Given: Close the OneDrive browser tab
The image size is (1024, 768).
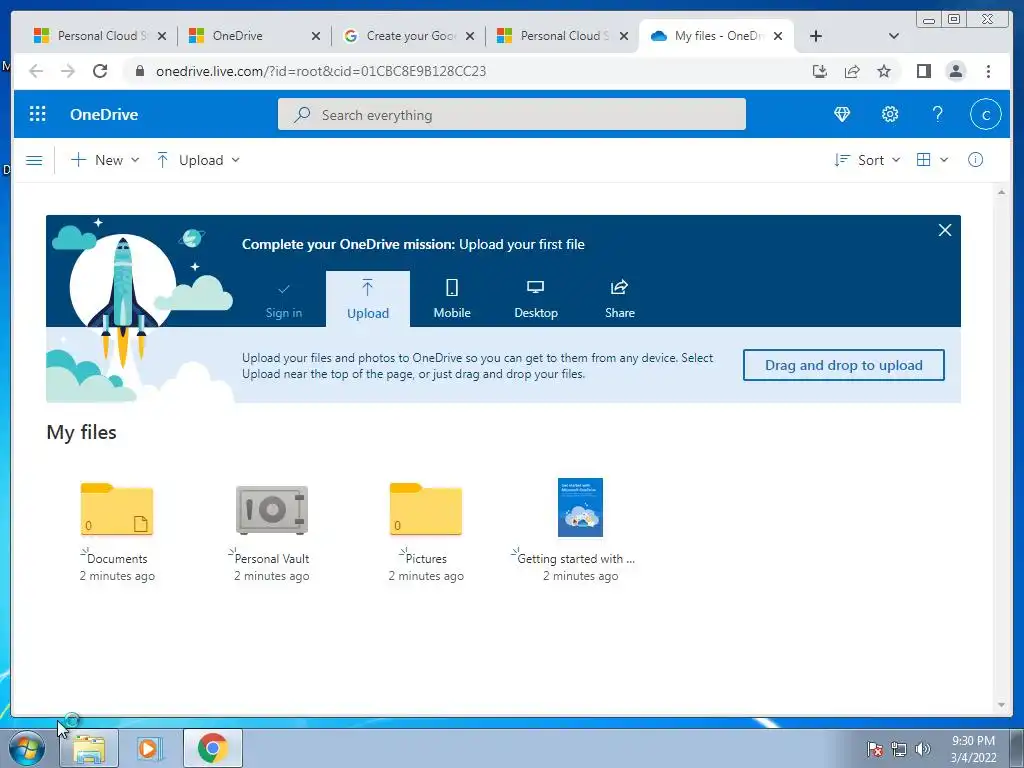Looking at the screenshot, I should pos(315,36).
